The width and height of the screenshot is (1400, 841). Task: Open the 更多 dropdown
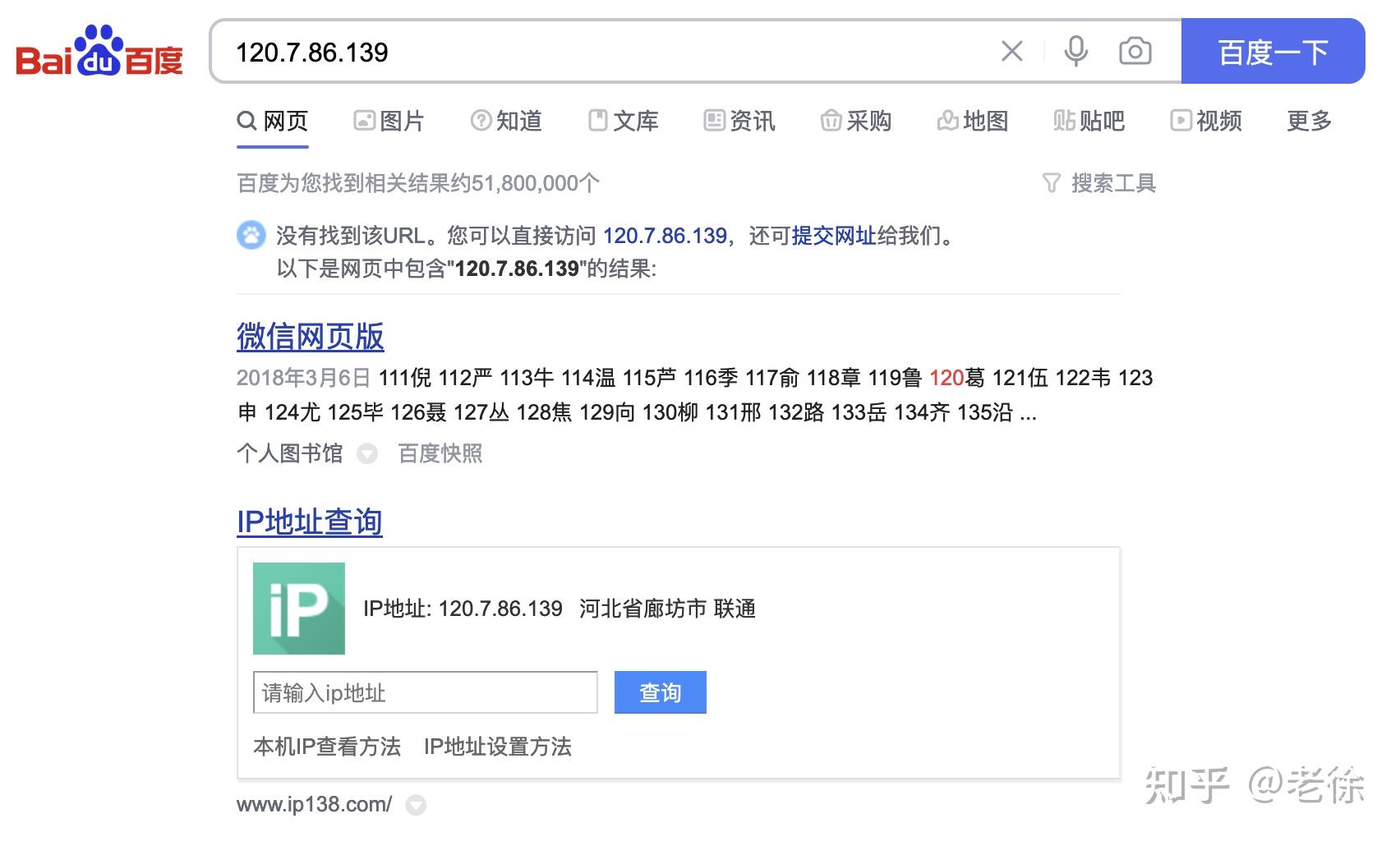coord(1307,121)
